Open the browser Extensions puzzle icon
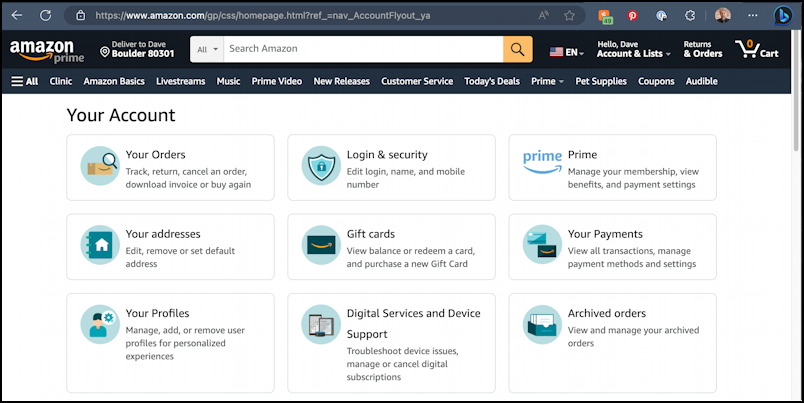 click(x=690, y=15)
